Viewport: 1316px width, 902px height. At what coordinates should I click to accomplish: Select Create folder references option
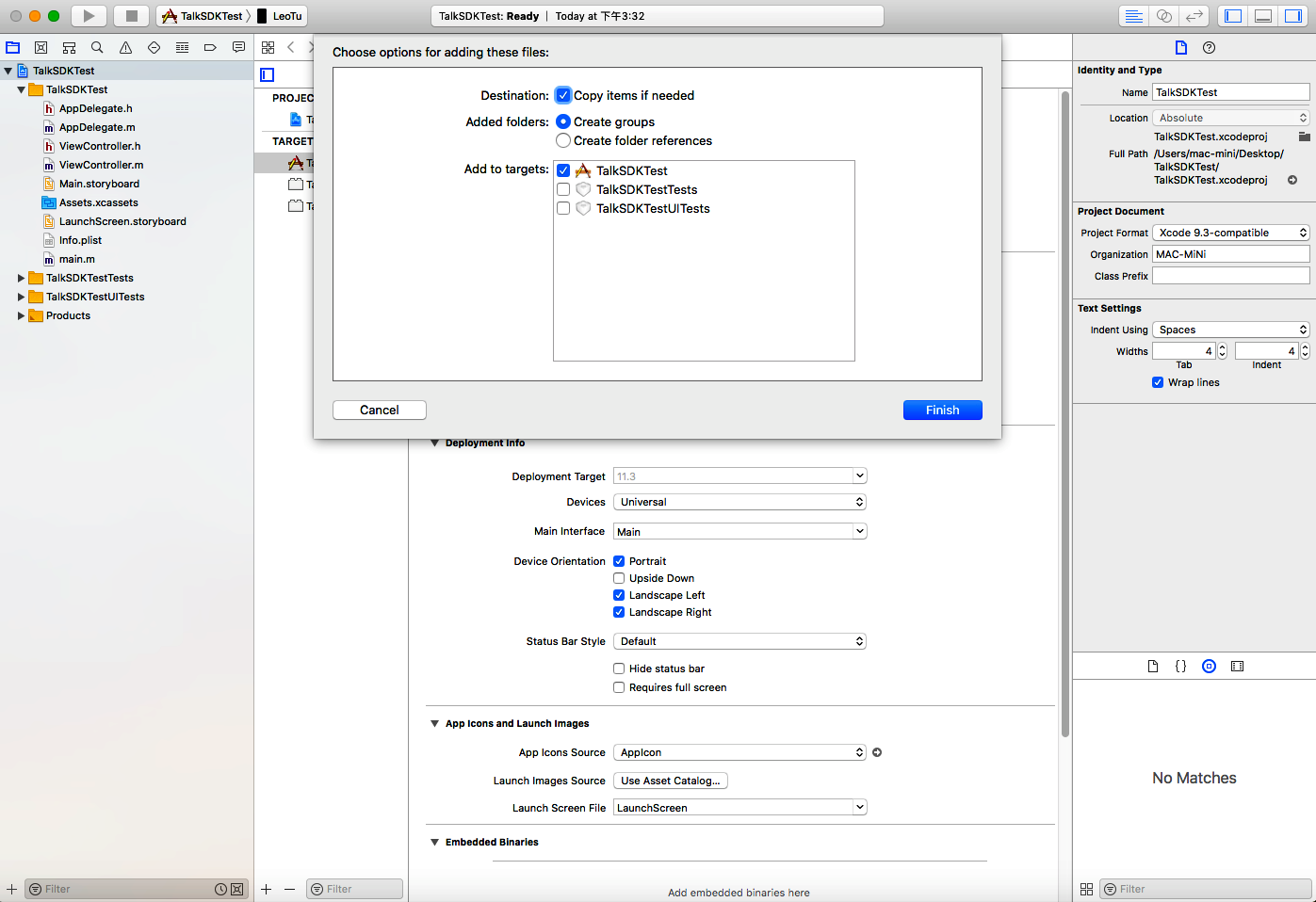(563, 140)
